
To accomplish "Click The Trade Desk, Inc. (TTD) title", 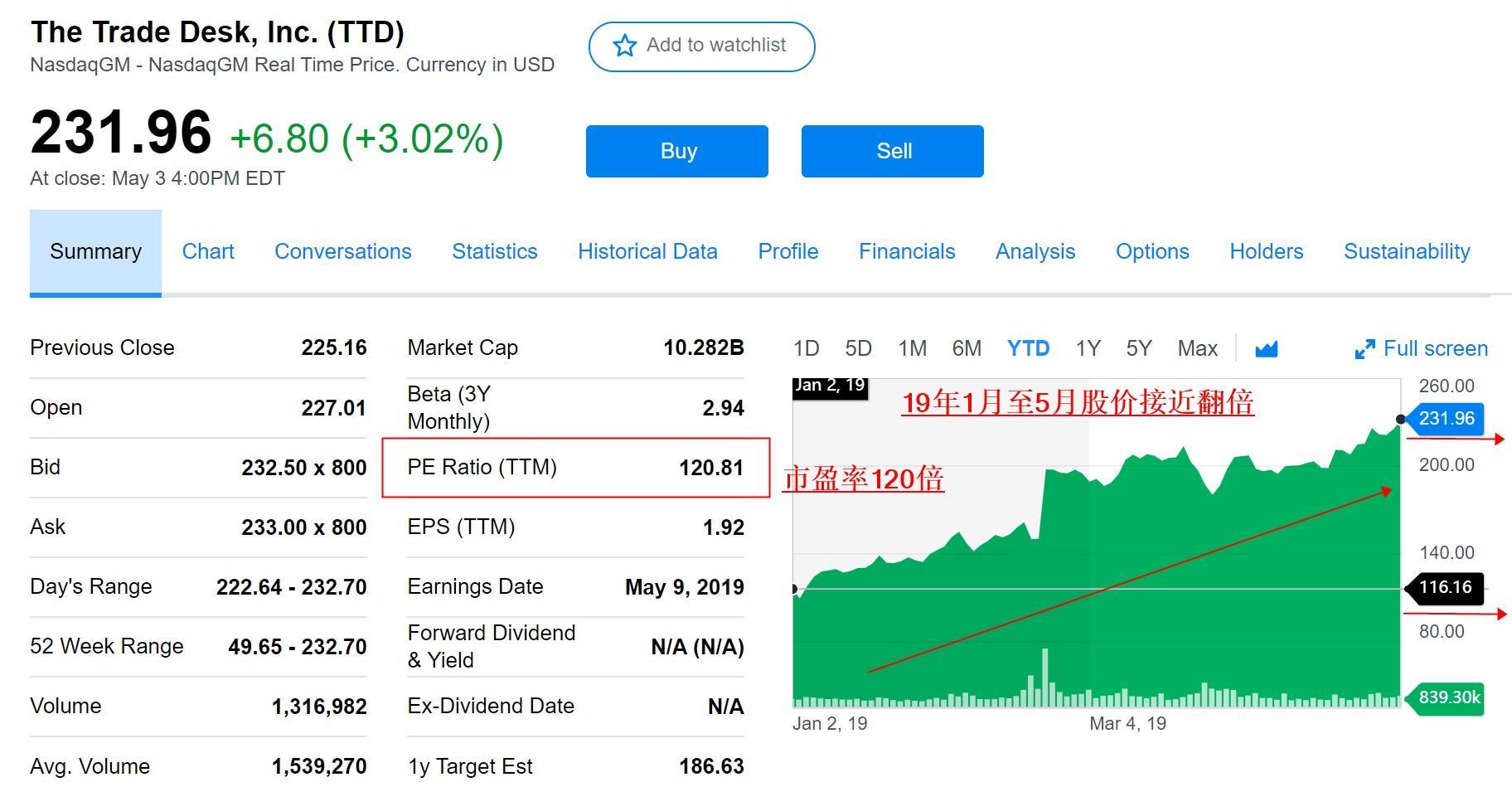I will (217, 32).
